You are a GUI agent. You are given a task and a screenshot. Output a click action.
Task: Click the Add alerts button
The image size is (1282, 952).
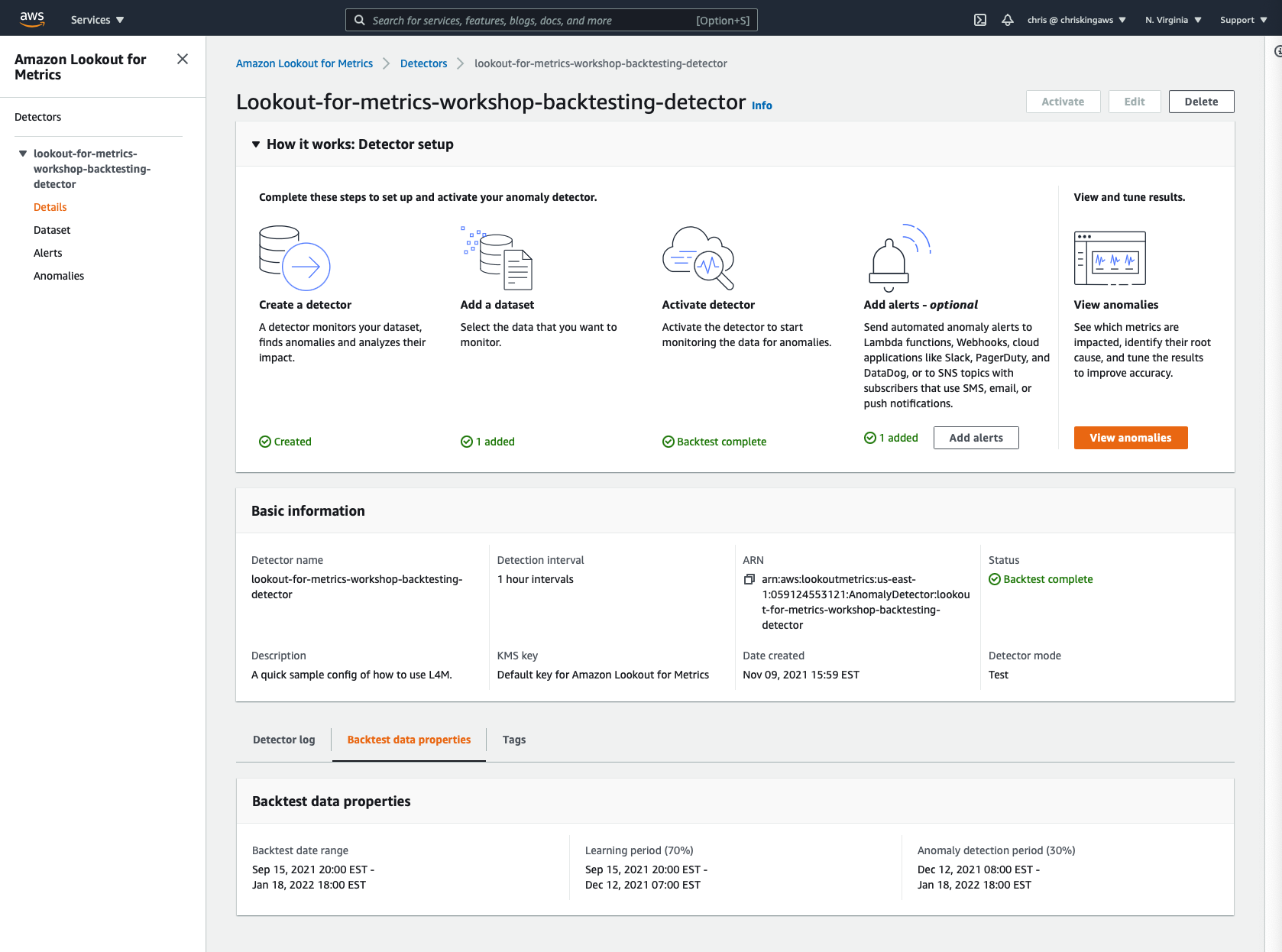pyautogui.click(x=976, y=438)
